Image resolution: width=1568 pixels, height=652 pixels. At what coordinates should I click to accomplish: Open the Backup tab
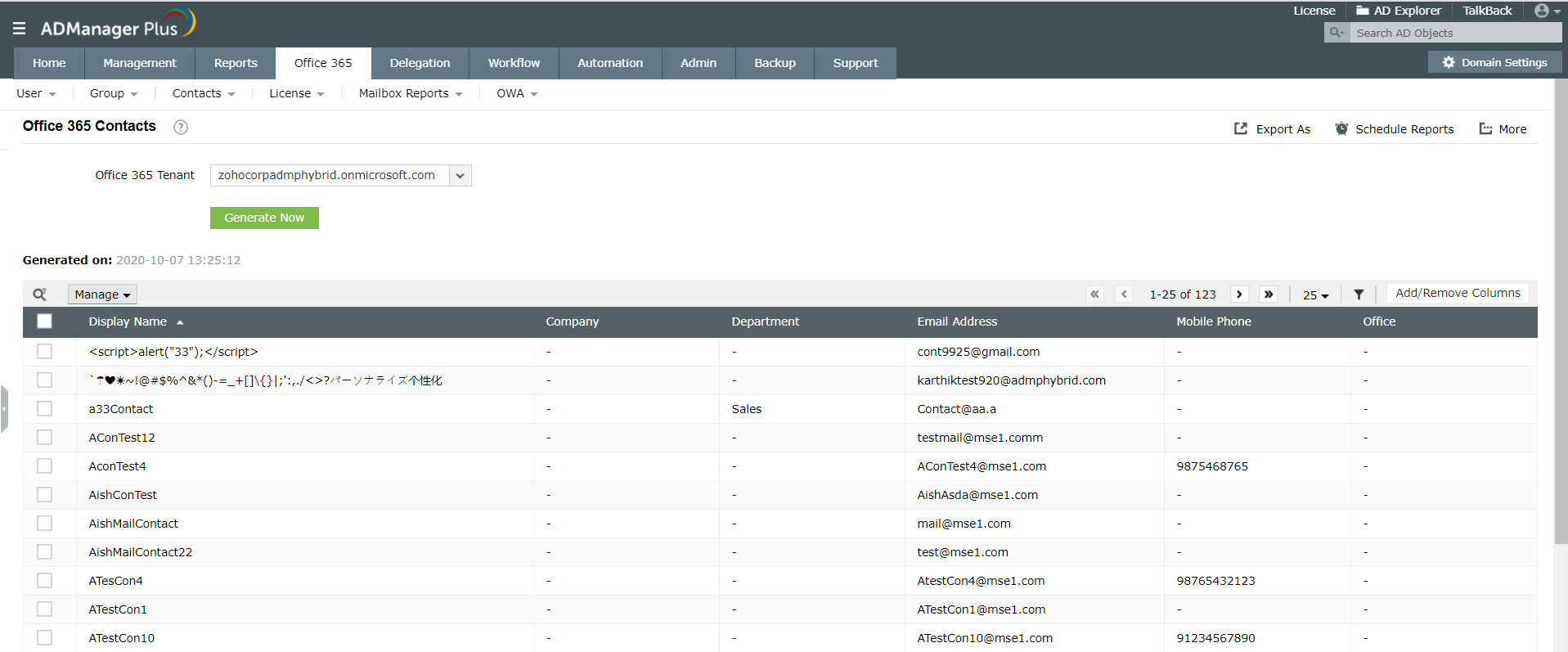point(775,63)
